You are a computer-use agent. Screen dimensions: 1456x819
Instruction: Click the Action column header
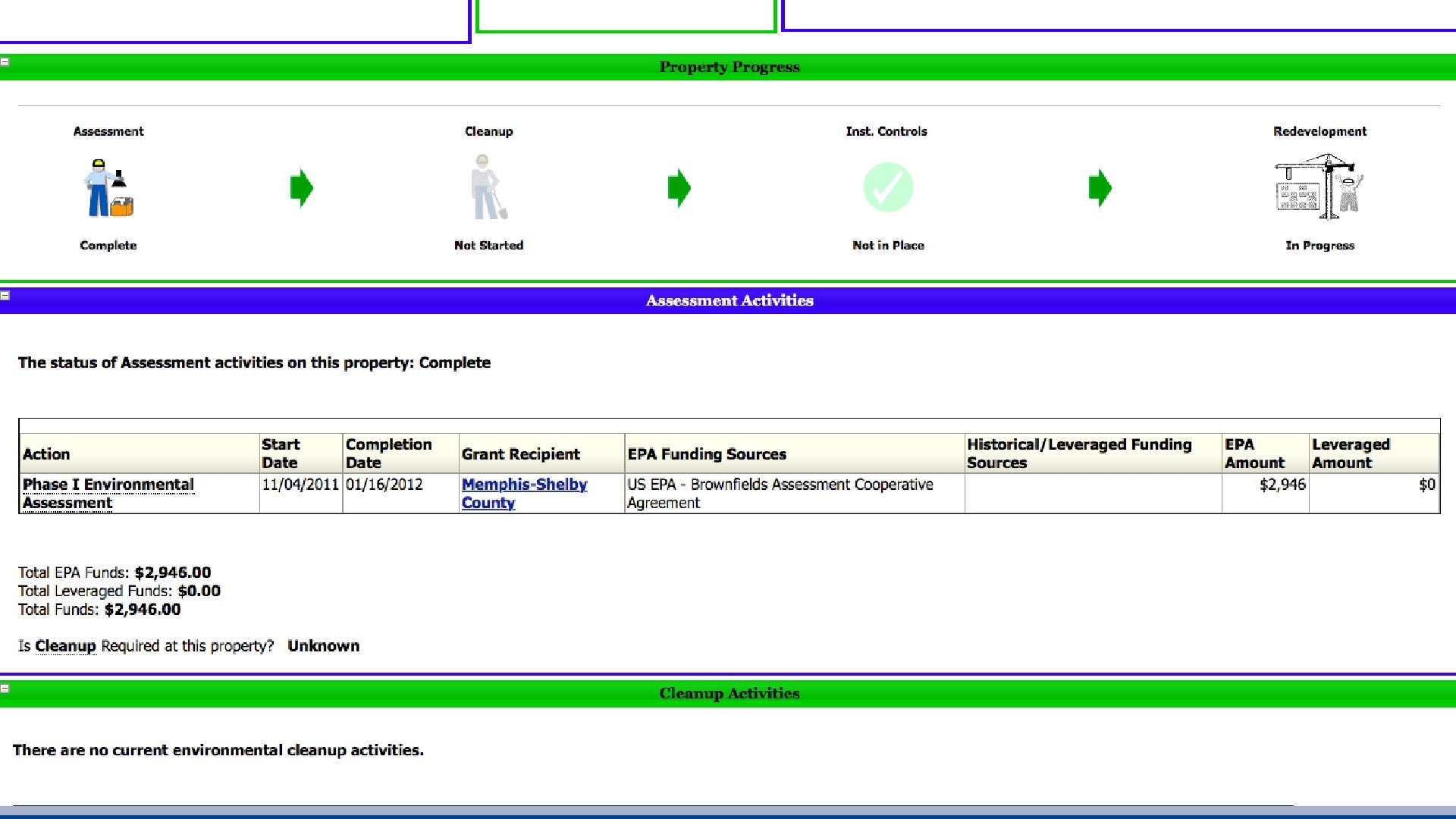46,453
